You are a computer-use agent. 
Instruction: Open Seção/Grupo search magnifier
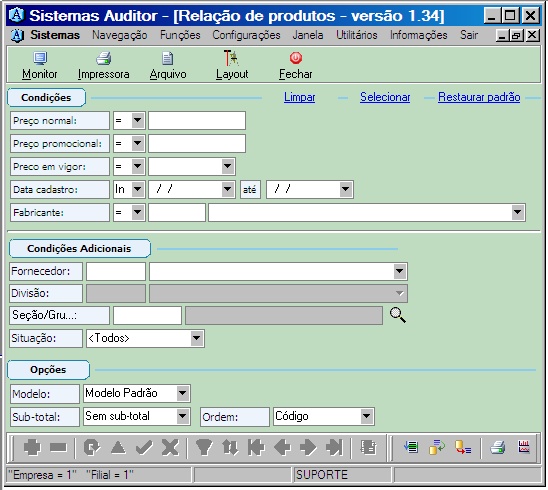[397, 315]
